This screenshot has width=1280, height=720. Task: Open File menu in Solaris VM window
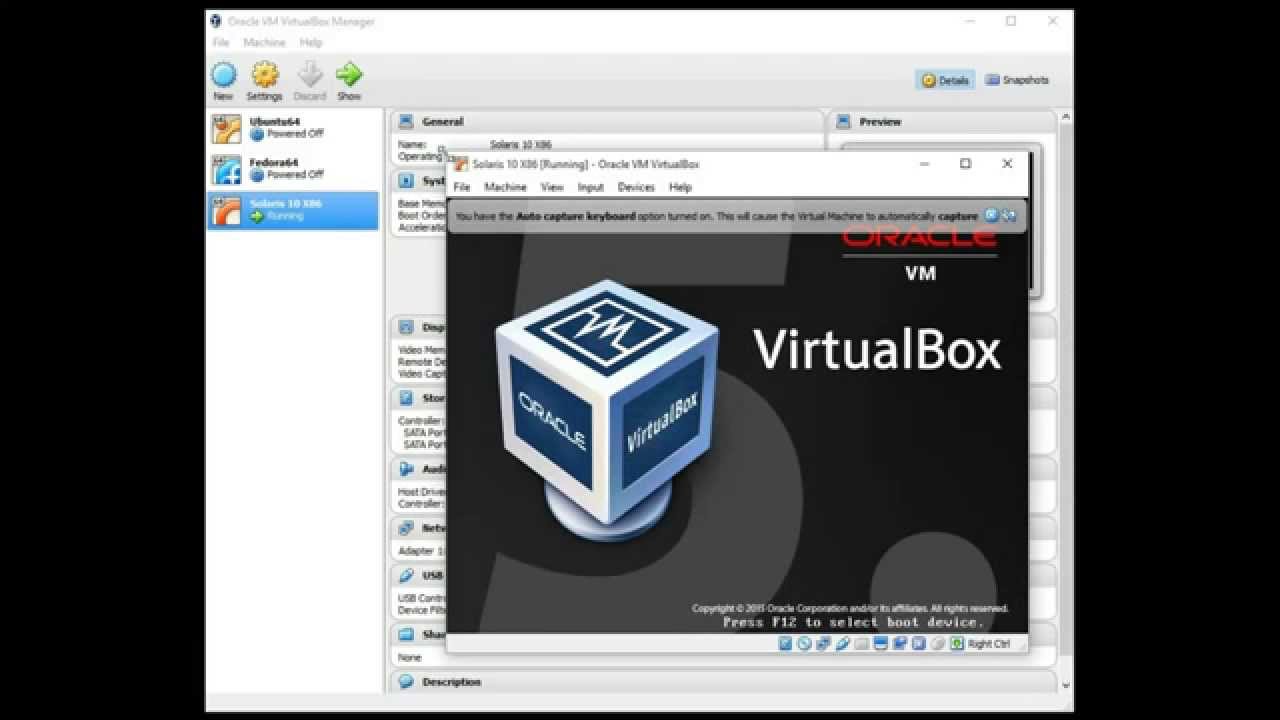click(x=461, y=187)
